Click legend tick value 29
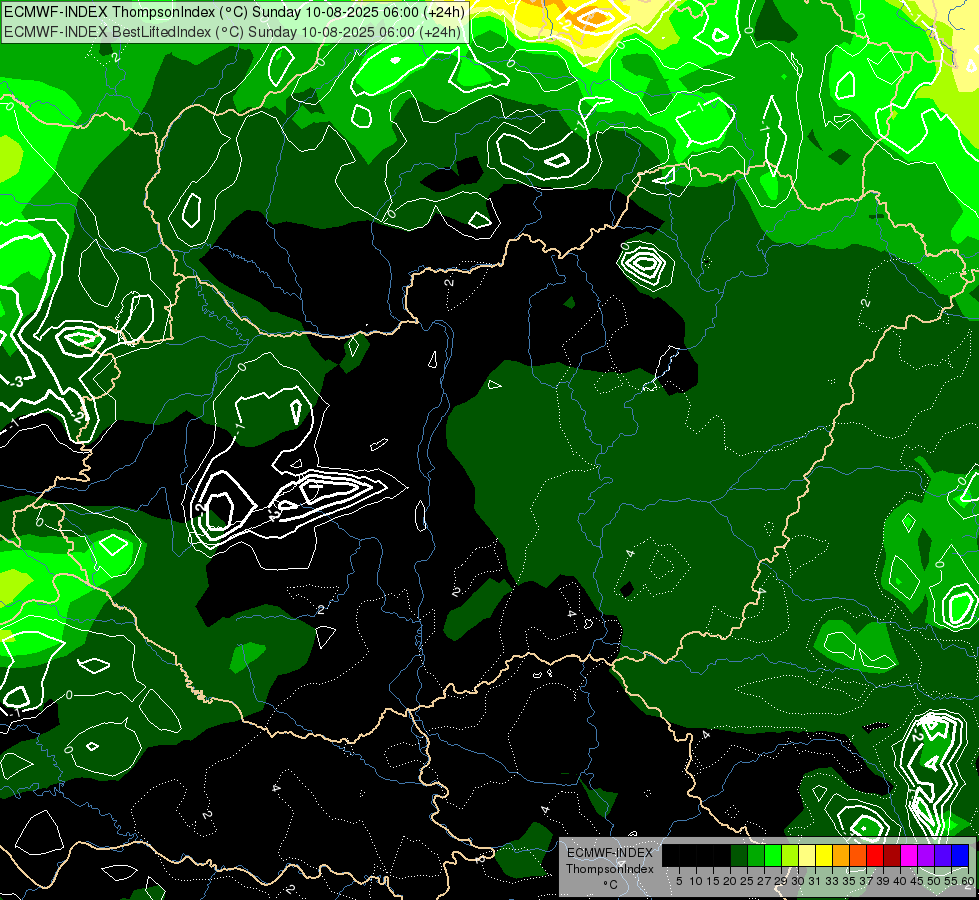Screen dimensions: 979x900 [781, 881]
